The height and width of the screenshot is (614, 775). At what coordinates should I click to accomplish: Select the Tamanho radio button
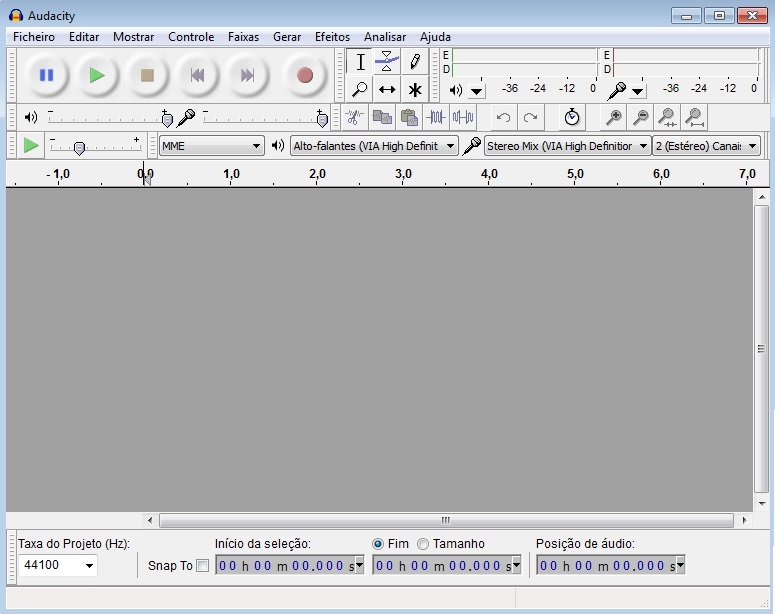(x=423, y=544)
